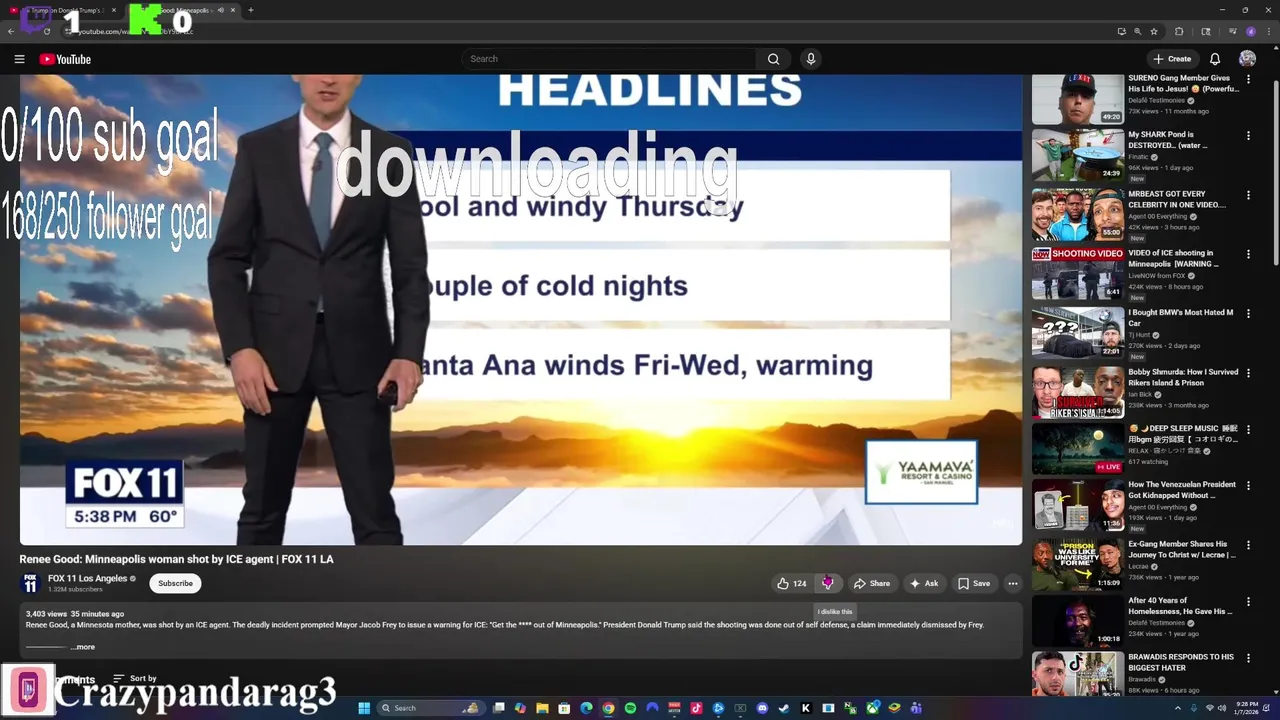This screenshot has width=1280, height=720.
Task: Open VIDEO of ICE shooting in Minneapolis title
Action: (x=1174, y=258)
